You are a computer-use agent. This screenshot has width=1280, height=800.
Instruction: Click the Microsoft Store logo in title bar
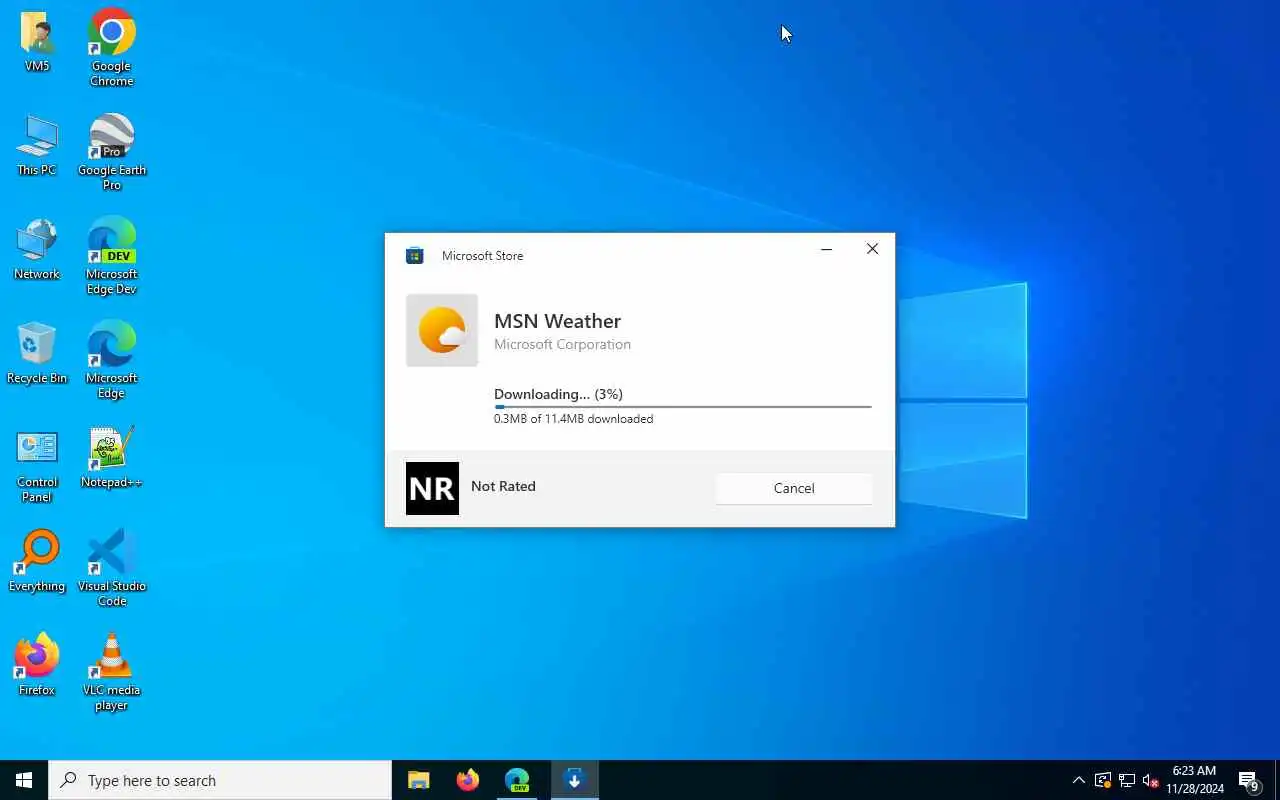[414, 256]
